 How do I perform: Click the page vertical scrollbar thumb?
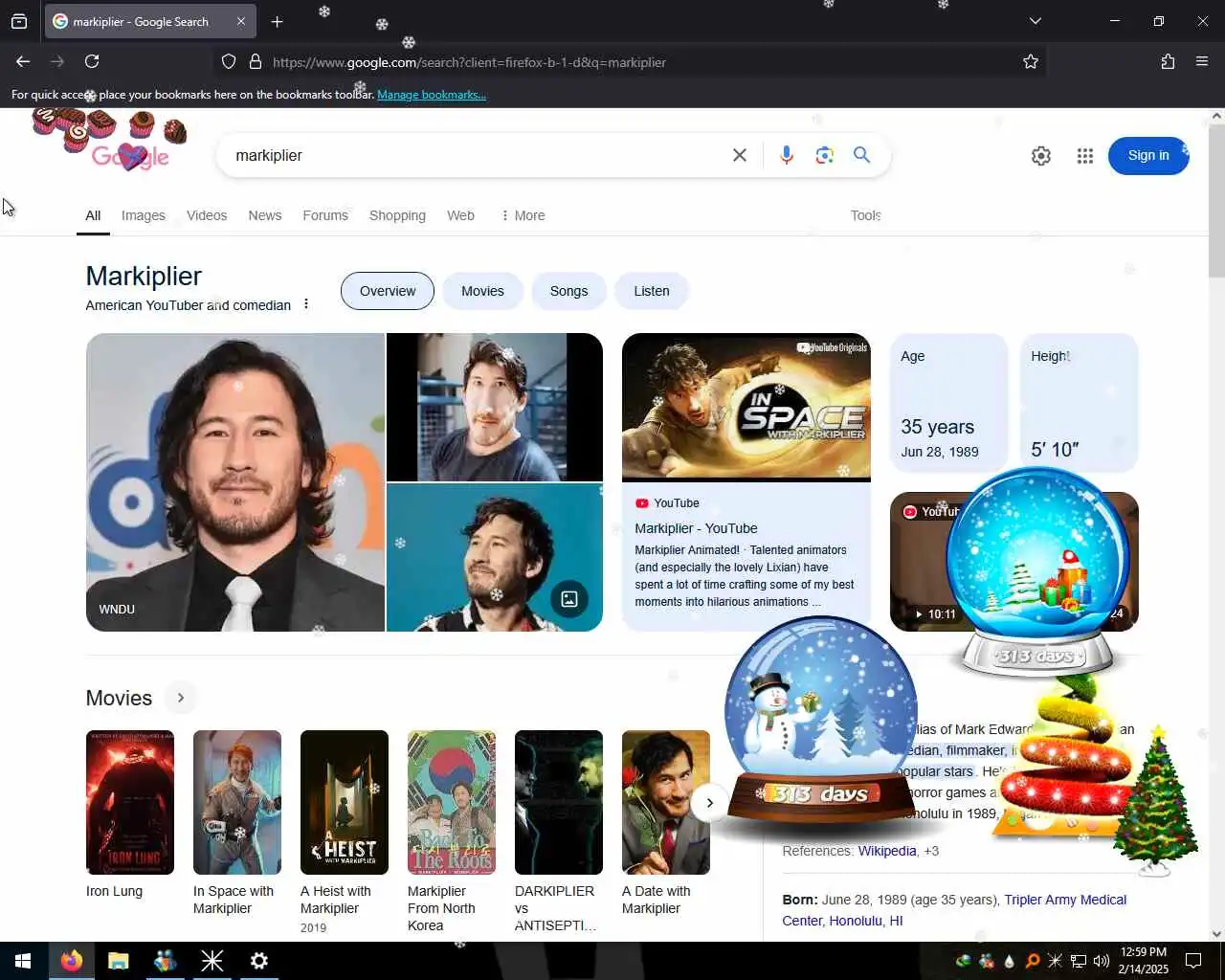(1216, 199)
